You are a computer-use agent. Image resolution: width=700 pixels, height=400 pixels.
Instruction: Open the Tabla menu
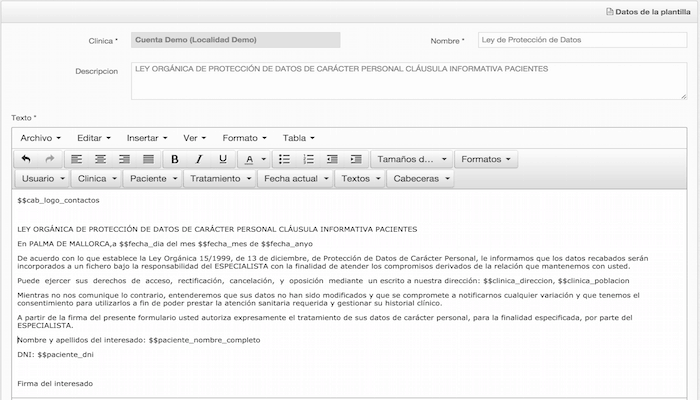[x=298, y=138]
